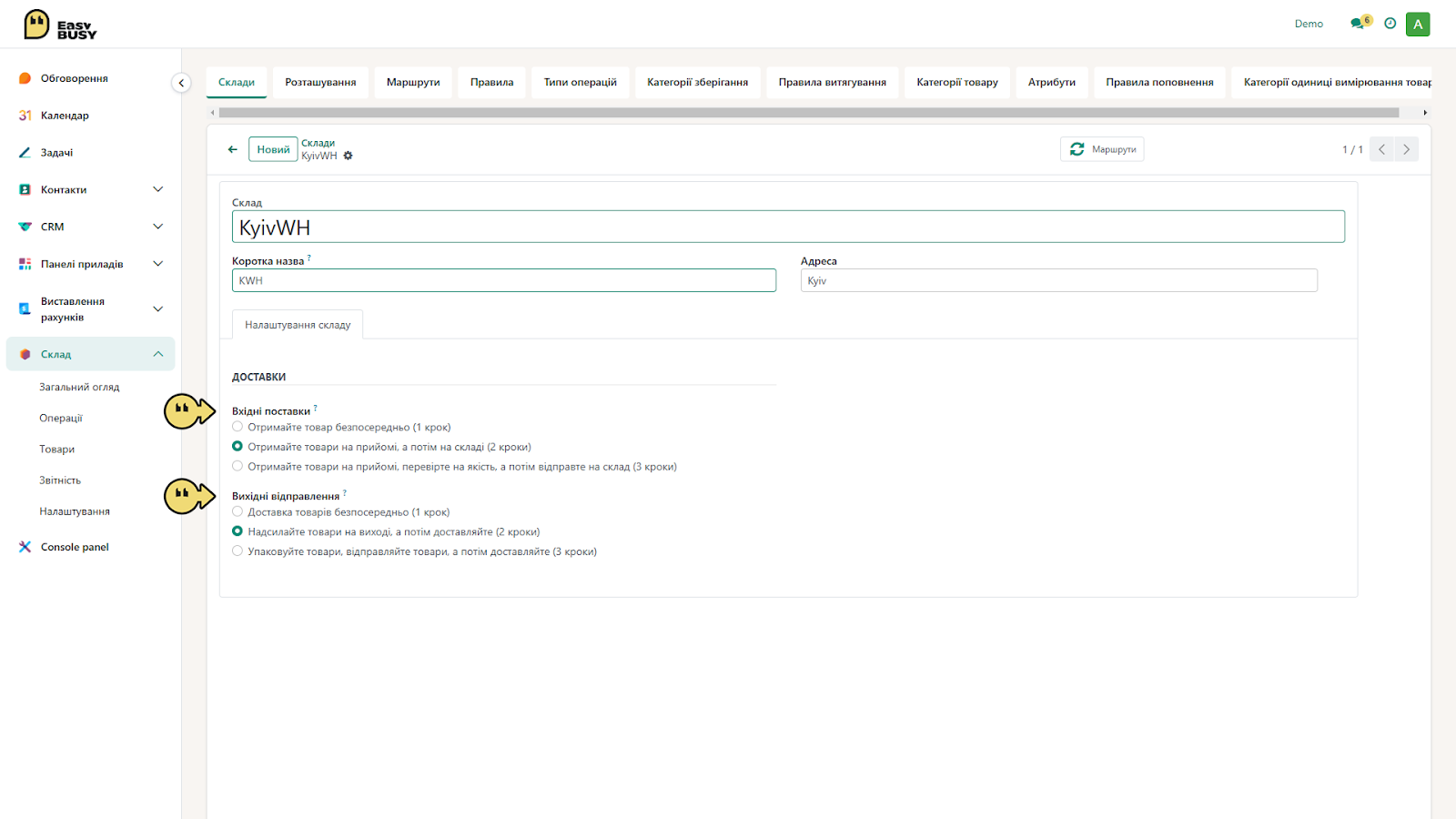Collapse the sidebar with the arrow button
1456x819 pixels.
181,83
